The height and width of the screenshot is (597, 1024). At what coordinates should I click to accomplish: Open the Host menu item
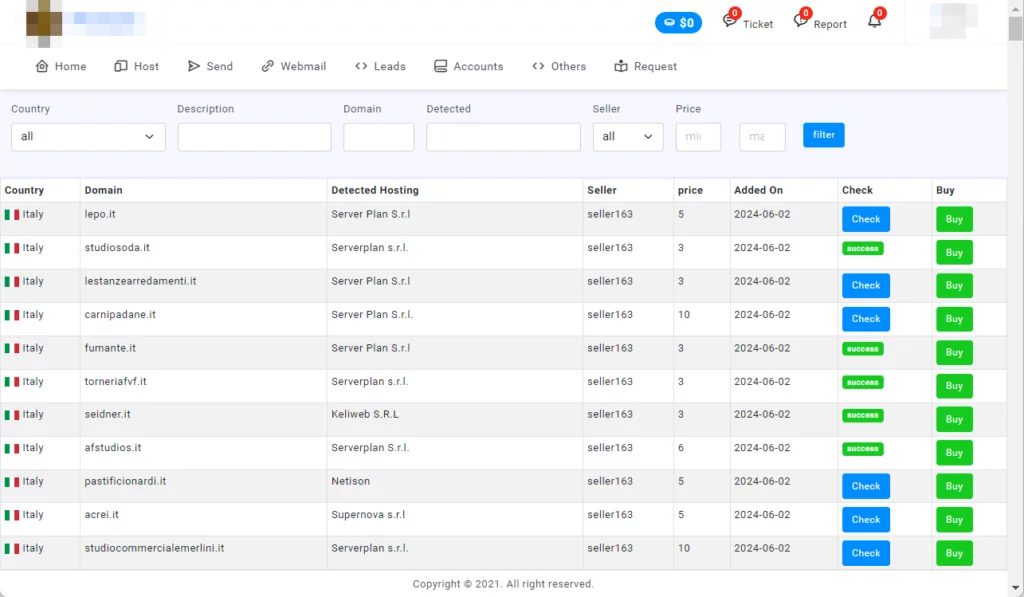pyautogui.click(x=137, y=66)
